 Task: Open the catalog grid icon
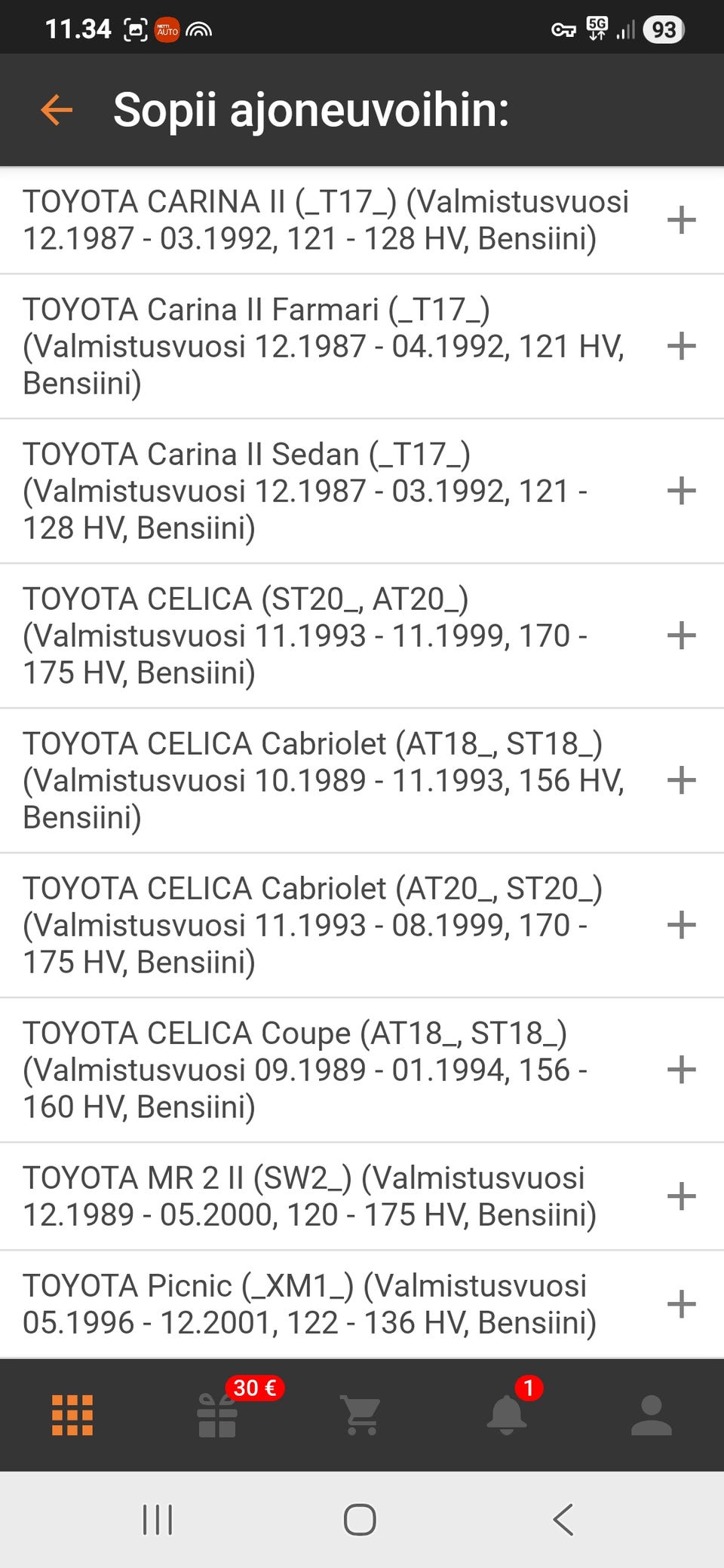click(x=72, y=1415)
